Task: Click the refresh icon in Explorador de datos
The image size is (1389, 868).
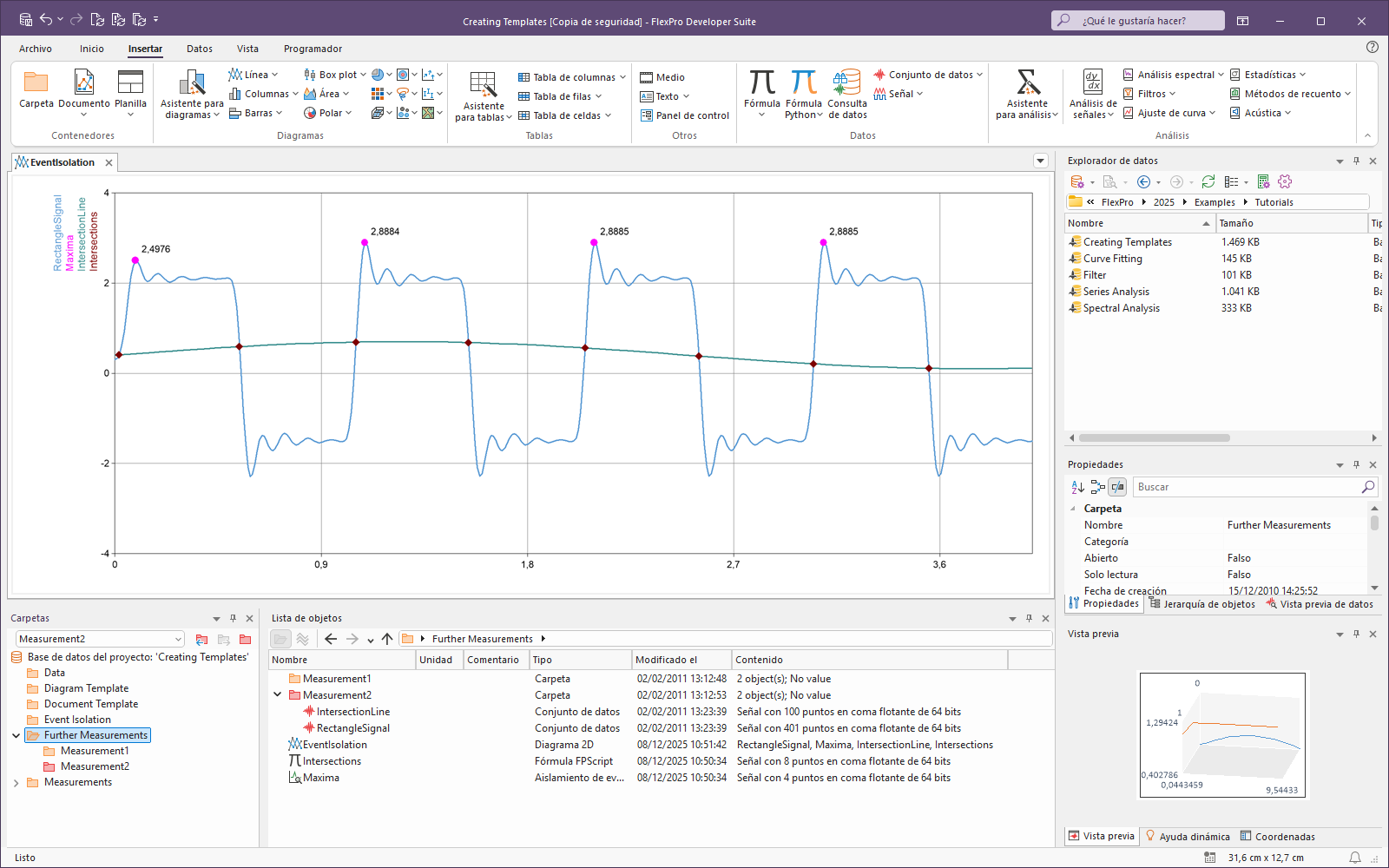Action: (x=1208, y=181)
